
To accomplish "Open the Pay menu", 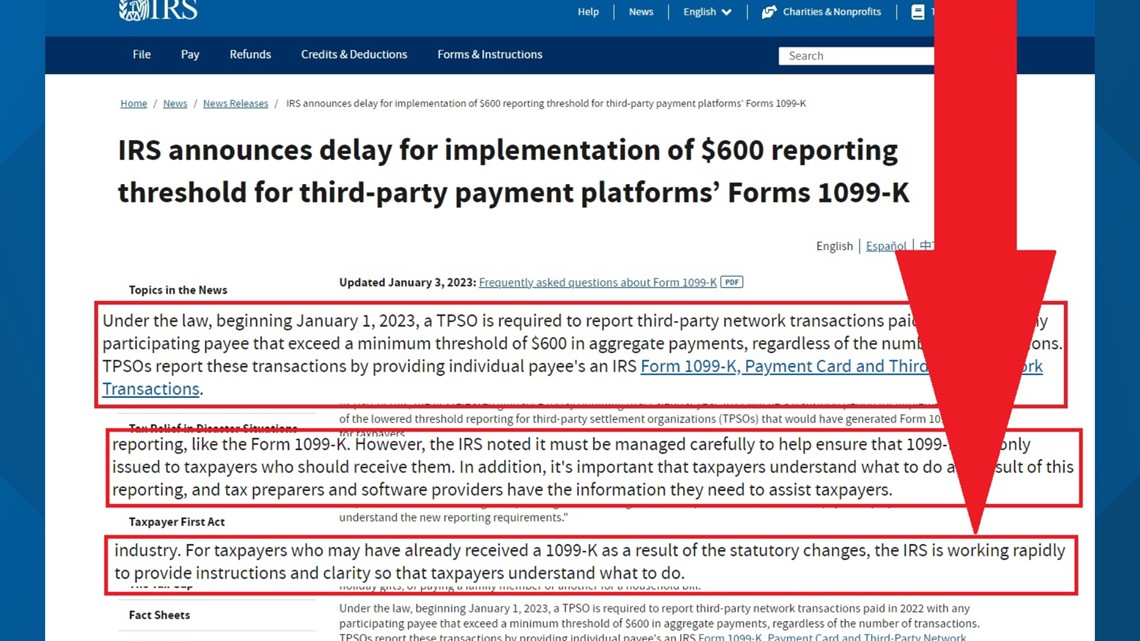I will coord(190,55).
